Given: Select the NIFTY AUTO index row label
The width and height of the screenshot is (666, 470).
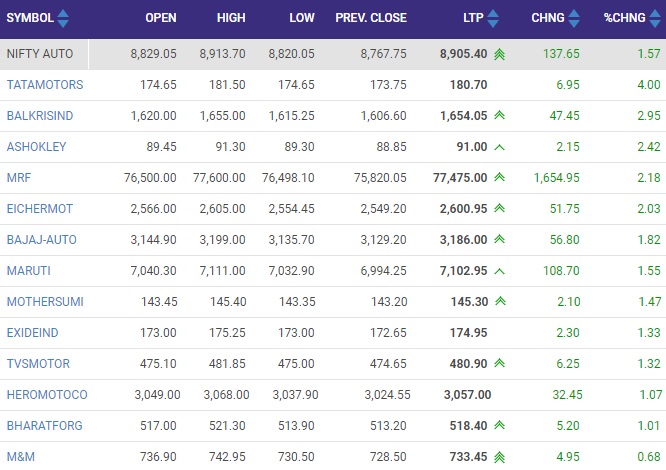Looking at the screenshot, I should point(40,53).
